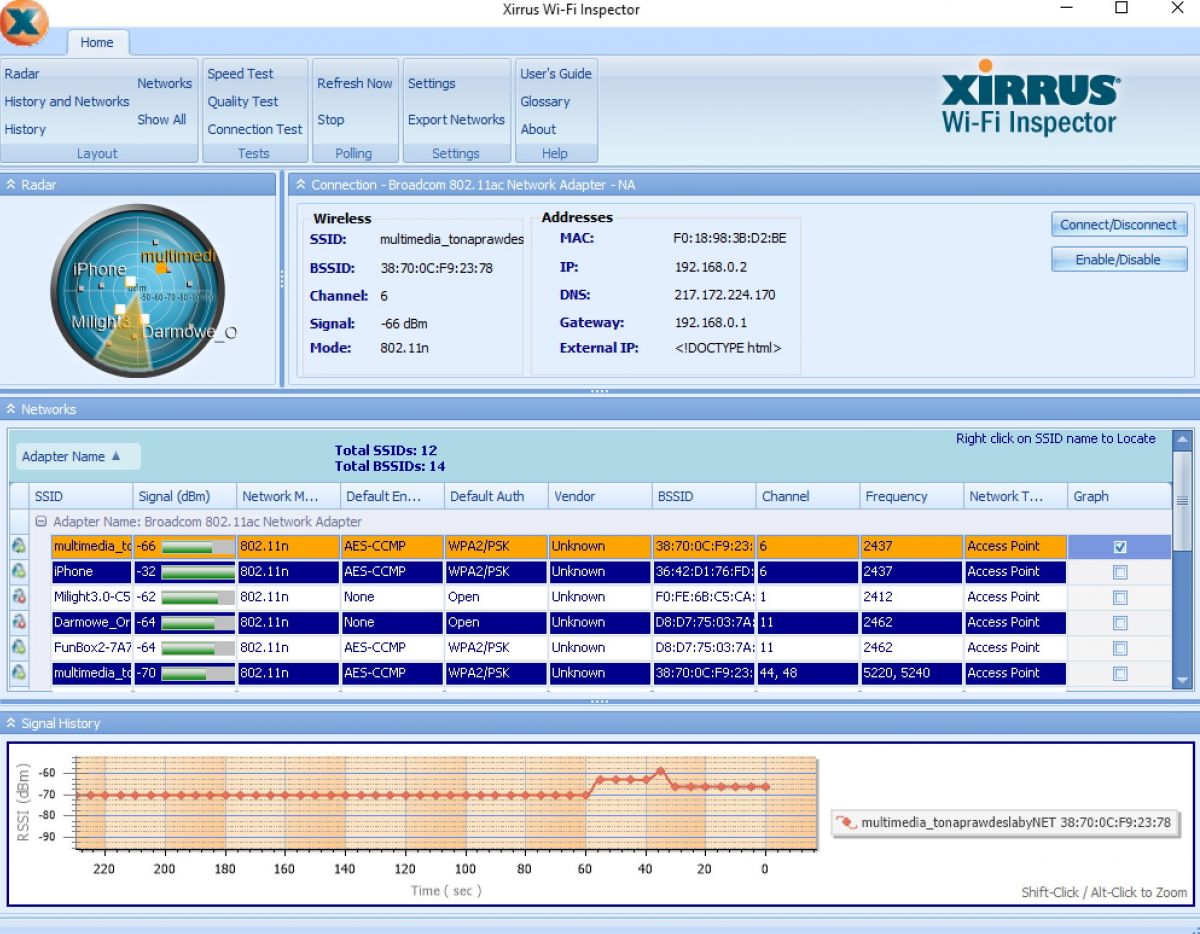Check the Graph box for the Darmowe network
This screenshot has height=934, width=1200.
(1120, 622)
